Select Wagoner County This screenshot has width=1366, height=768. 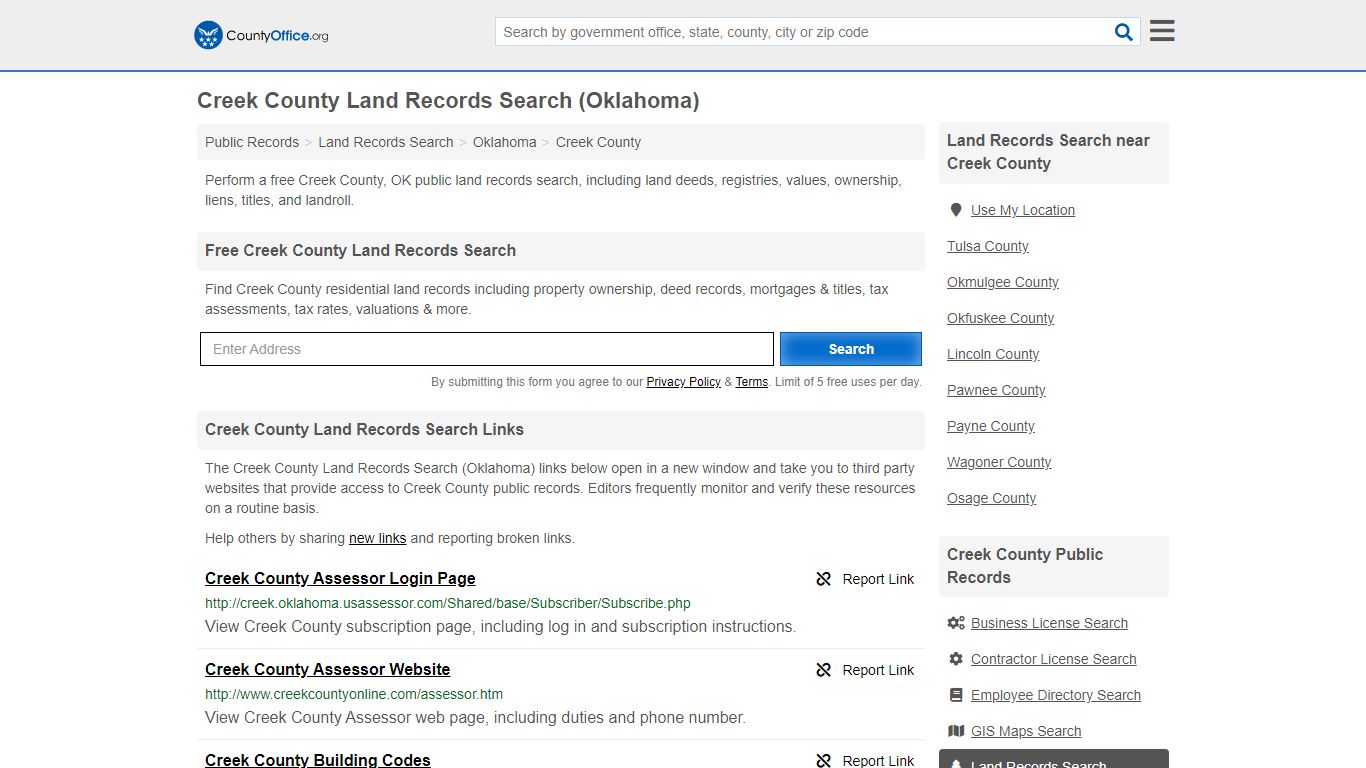999,462
